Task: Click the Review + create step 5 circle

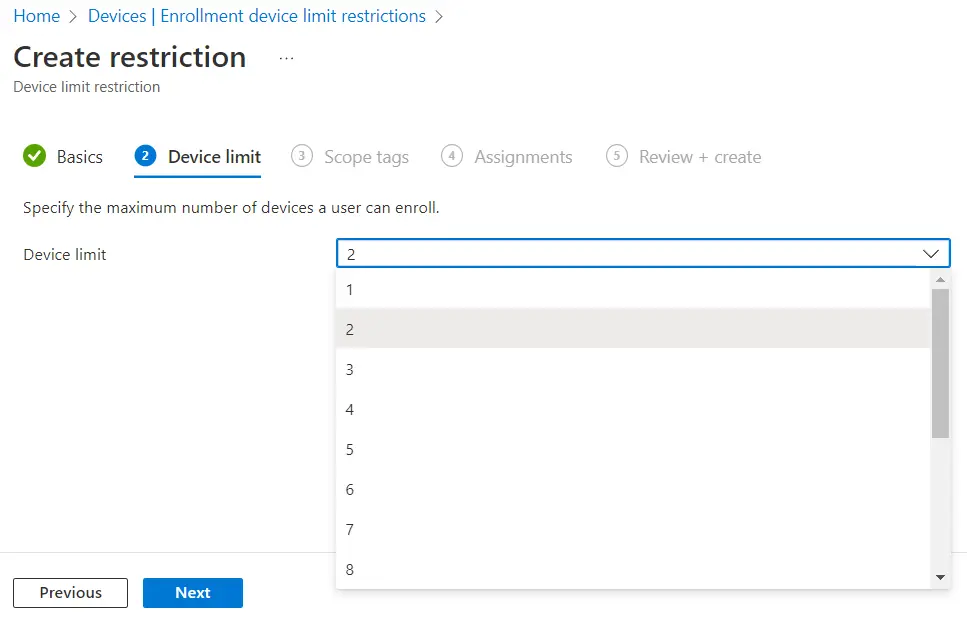Action: click(x=617, y=156)
